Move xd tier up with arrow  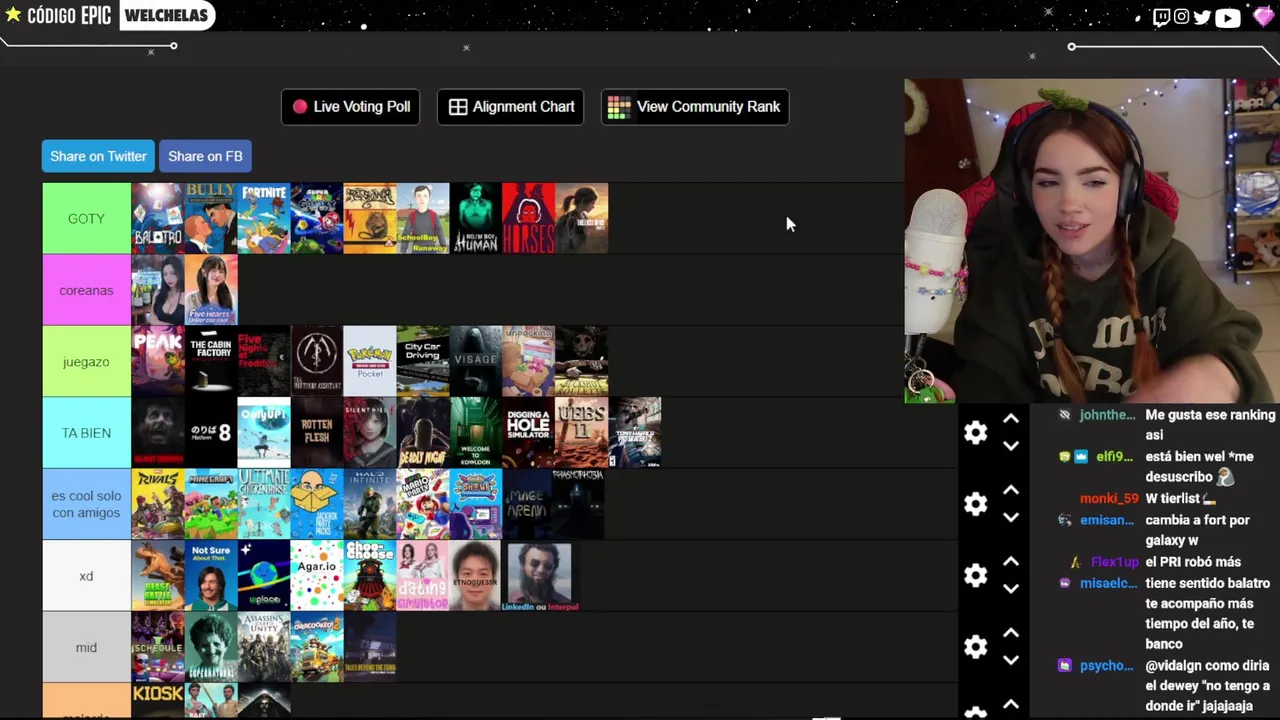[x=1011, y=562]
